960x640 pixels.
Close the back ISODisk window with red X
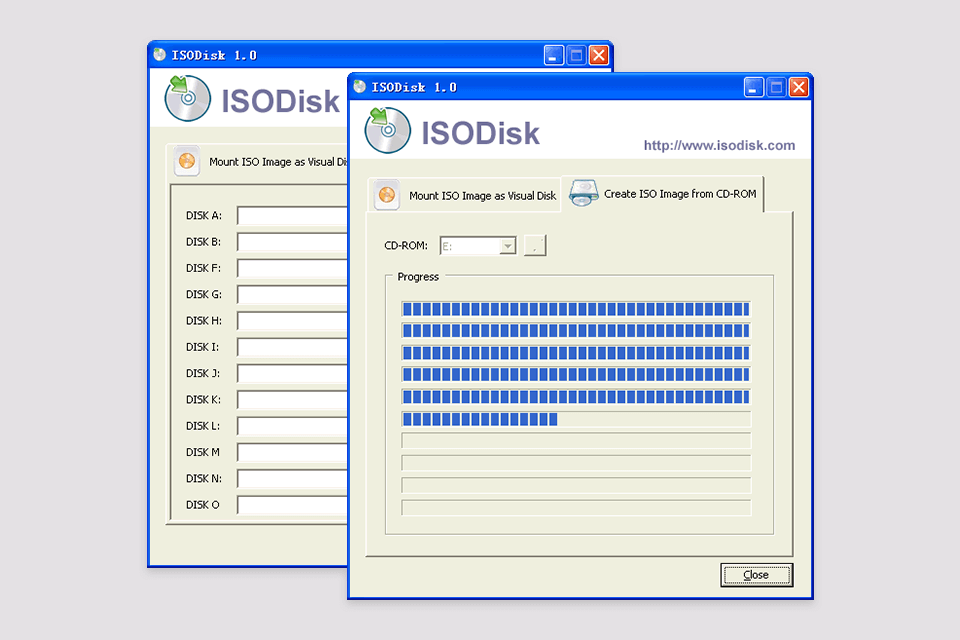pyautogui.click(x=599, y=55)
